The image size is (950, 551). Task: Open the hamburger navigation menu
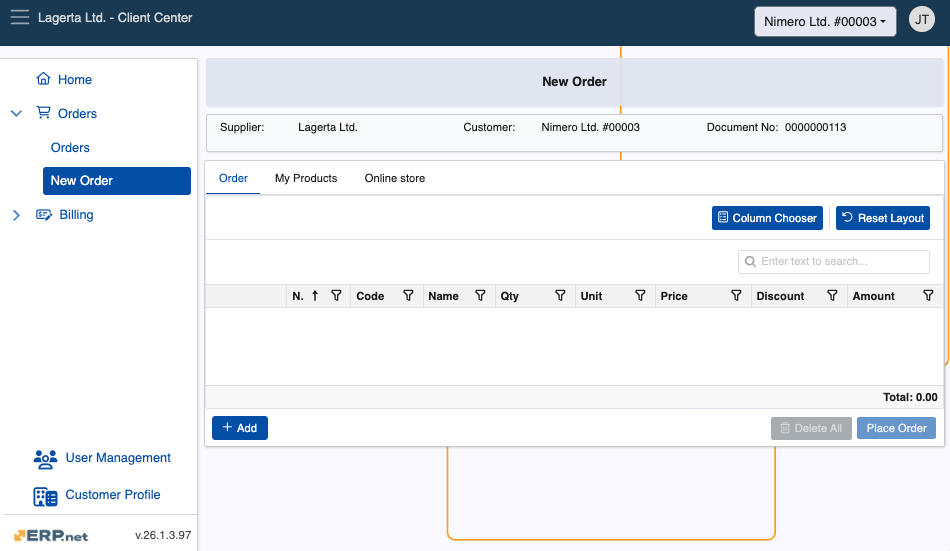19,17
